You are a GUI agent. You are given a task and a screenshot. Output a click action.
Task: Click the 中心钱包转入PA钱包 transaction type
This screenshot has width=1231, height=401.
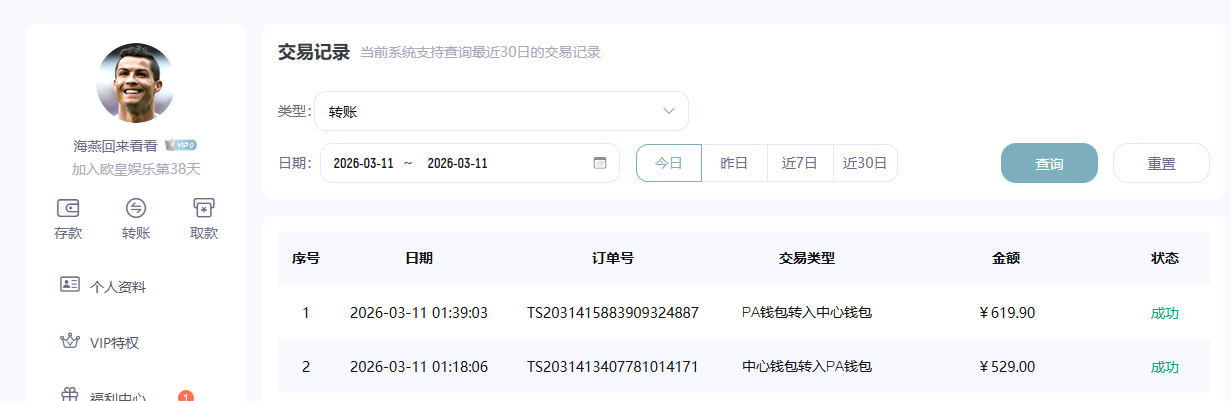(807, 367)
